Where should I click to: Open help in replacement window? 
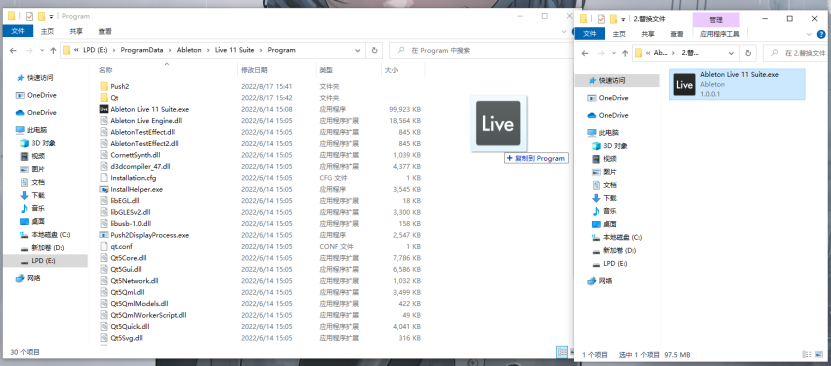(x=822, y=34)
